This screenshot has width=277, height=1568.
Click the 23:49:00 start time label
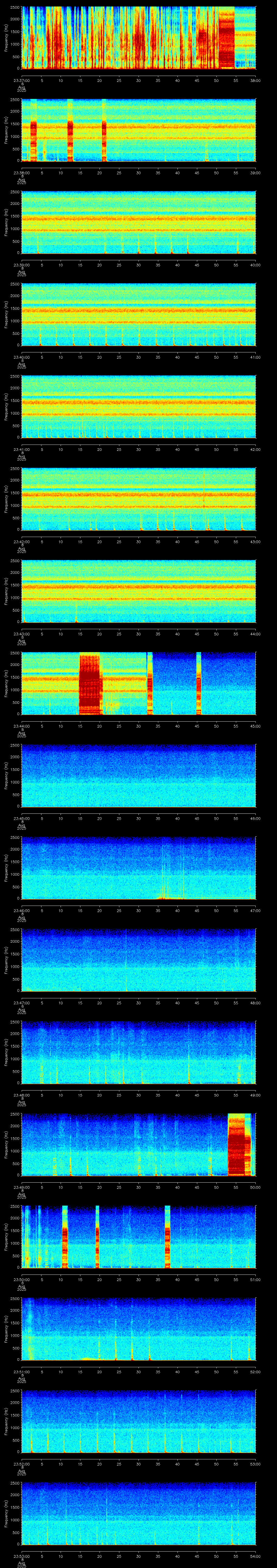pos(21,1187)
